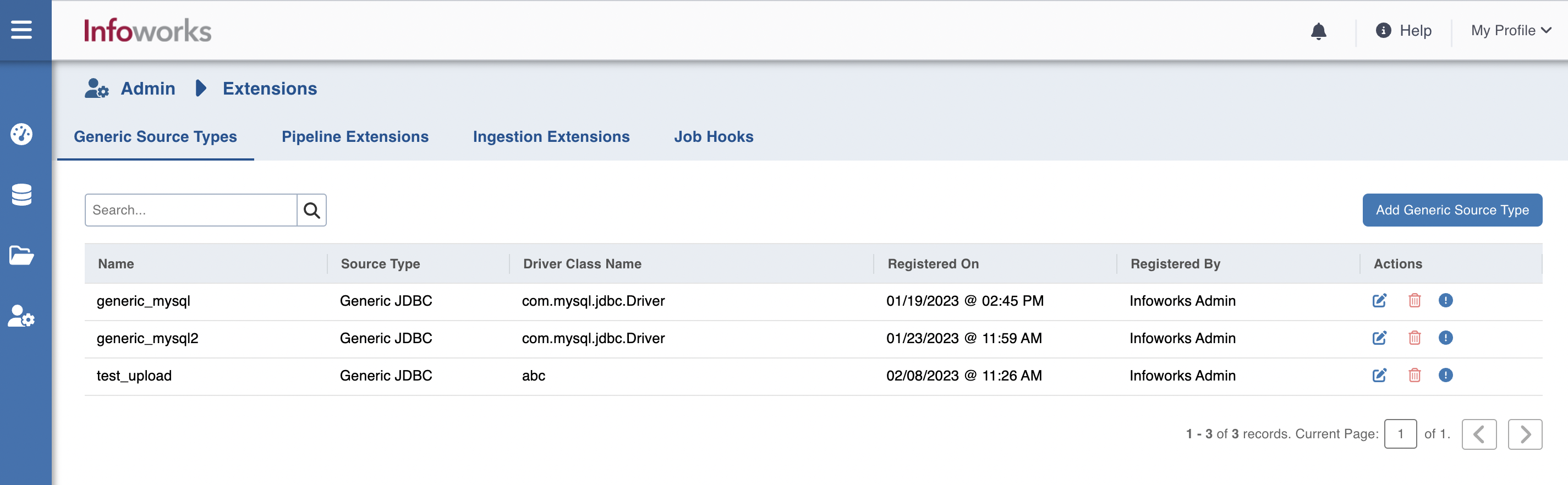Viewport: 1568px width, 485px height.
Task: Focus the Search input field
Action: [x=190, y=210]
